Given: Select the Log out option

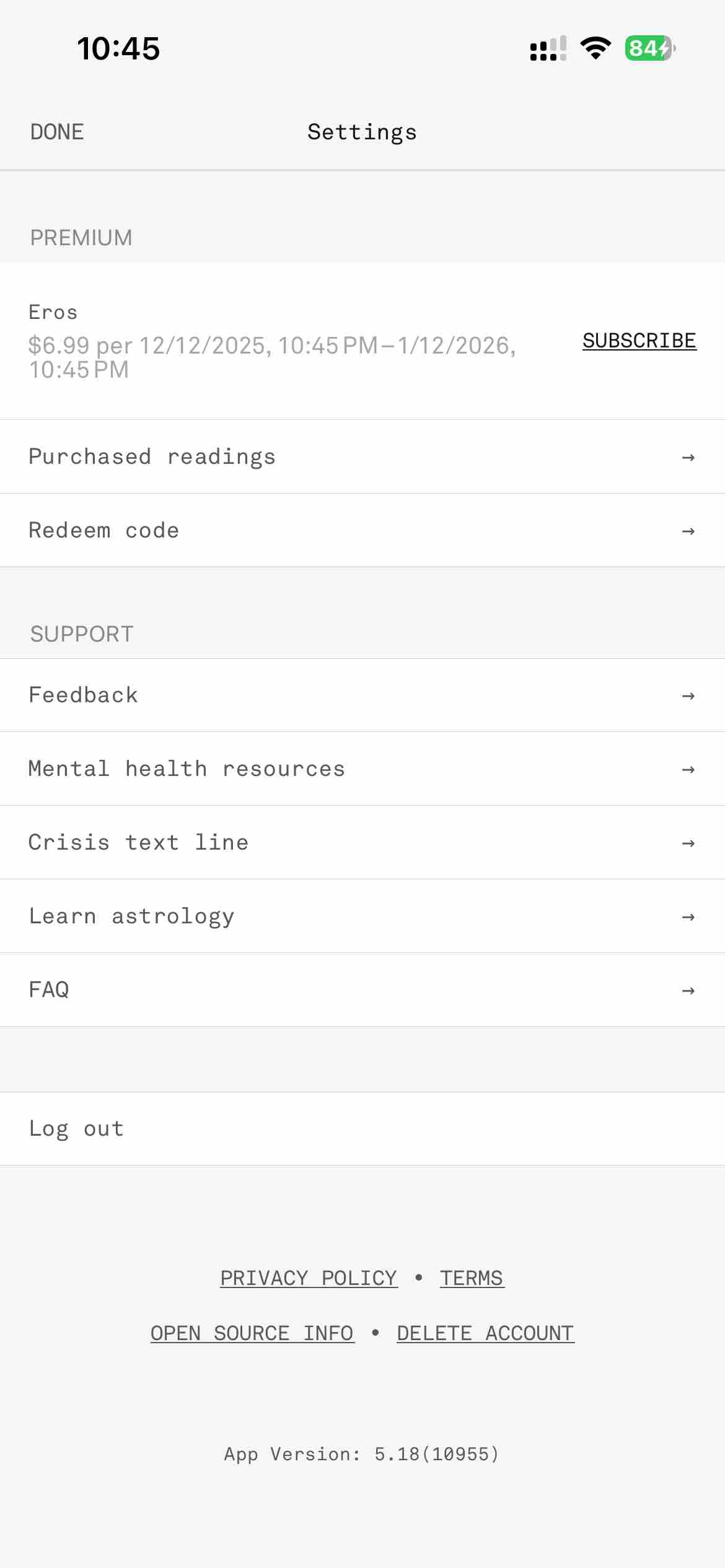Looking at the screenshot, I should [x=76, y=1128].
